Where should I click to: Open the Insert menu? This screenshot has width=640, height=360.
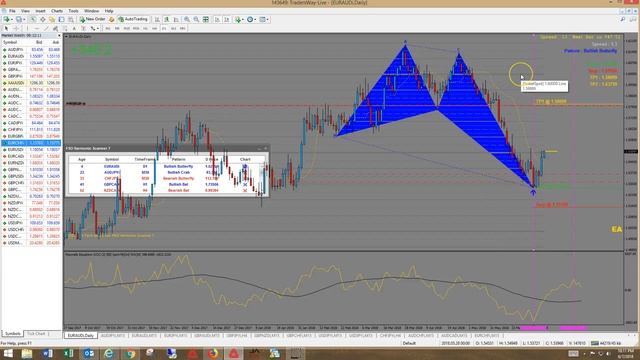click(x=40, y=11)
